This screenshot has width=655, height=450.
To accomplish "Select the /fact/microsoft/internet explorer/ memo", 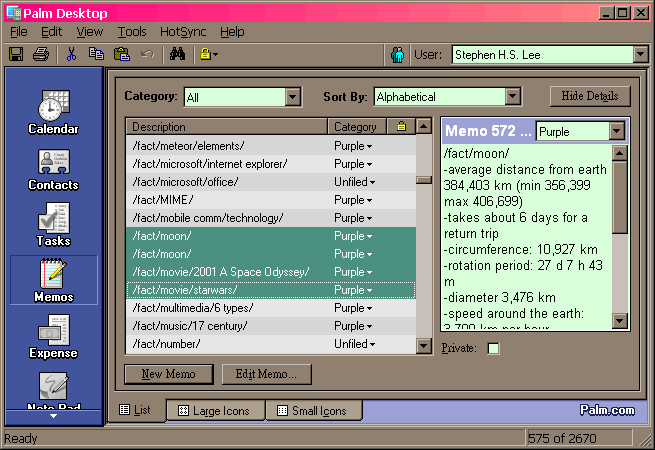I will point(271,164).
